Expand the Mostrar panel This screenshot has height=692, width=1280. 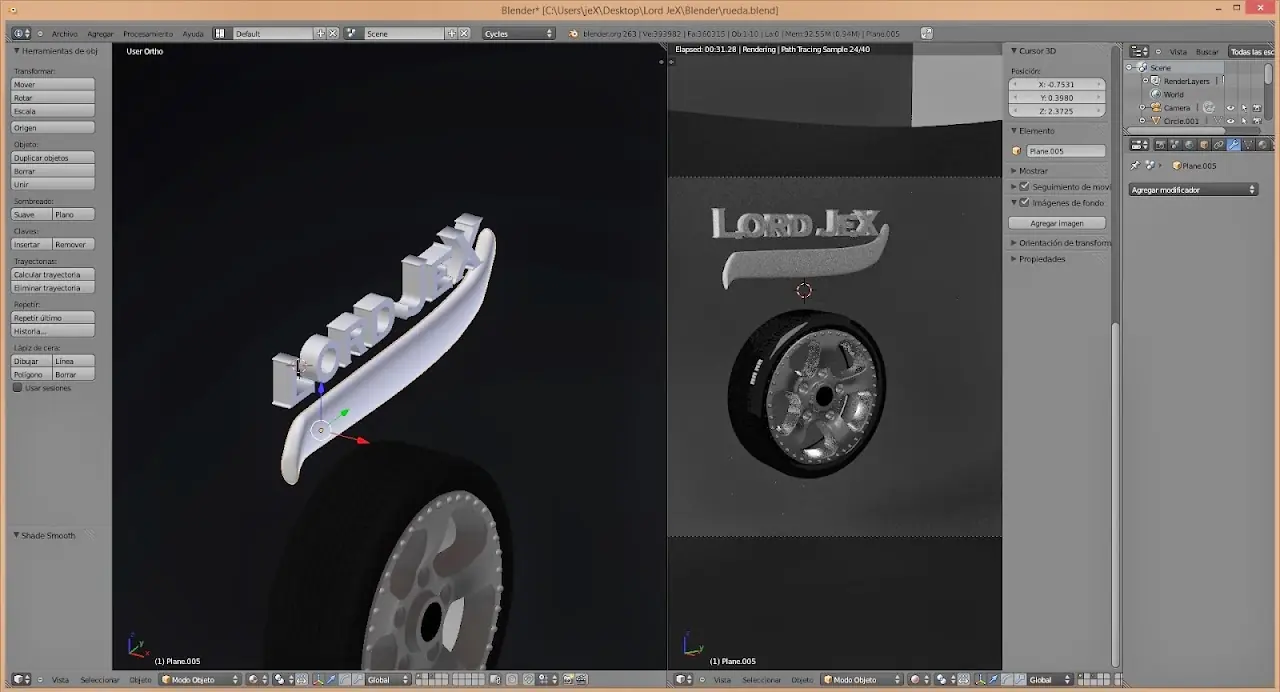pyautogui.click(x=1013, y=171)
